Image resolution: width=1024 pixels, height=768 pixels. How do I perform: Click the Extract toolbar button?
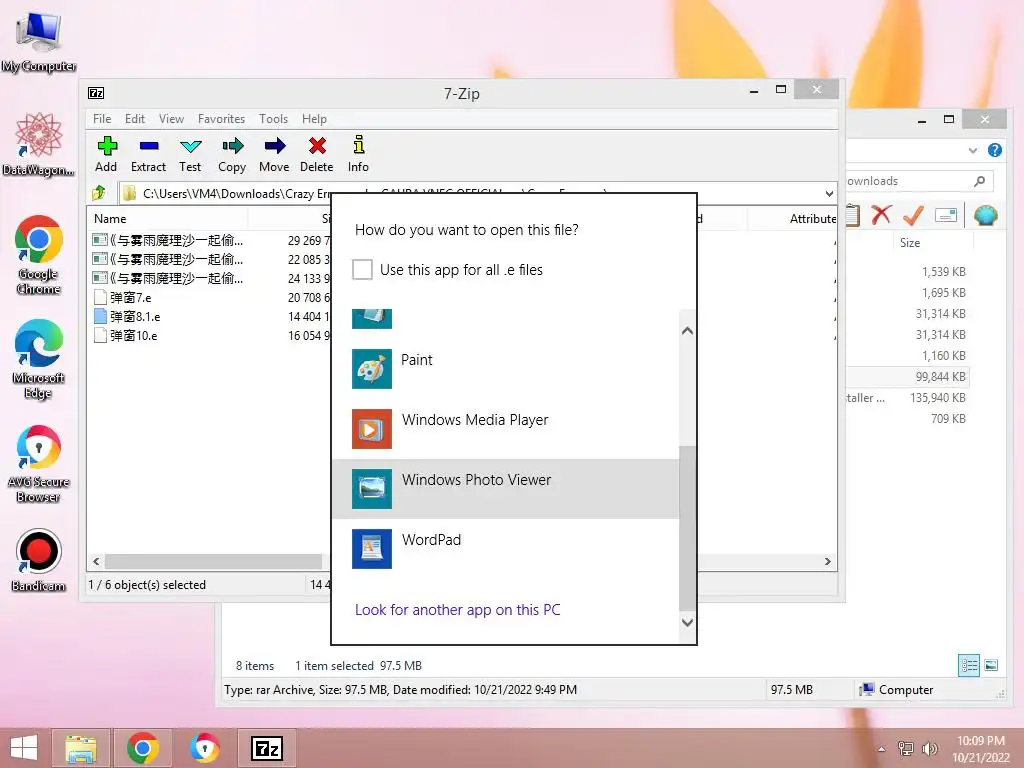[x=148, y=155]
